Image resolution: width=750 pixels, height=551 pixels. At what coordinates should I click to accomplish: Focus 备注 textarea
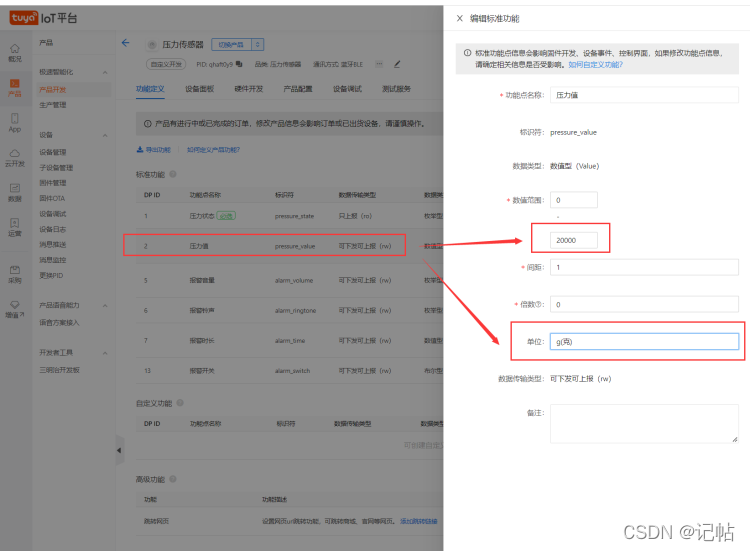click(644, 424)
